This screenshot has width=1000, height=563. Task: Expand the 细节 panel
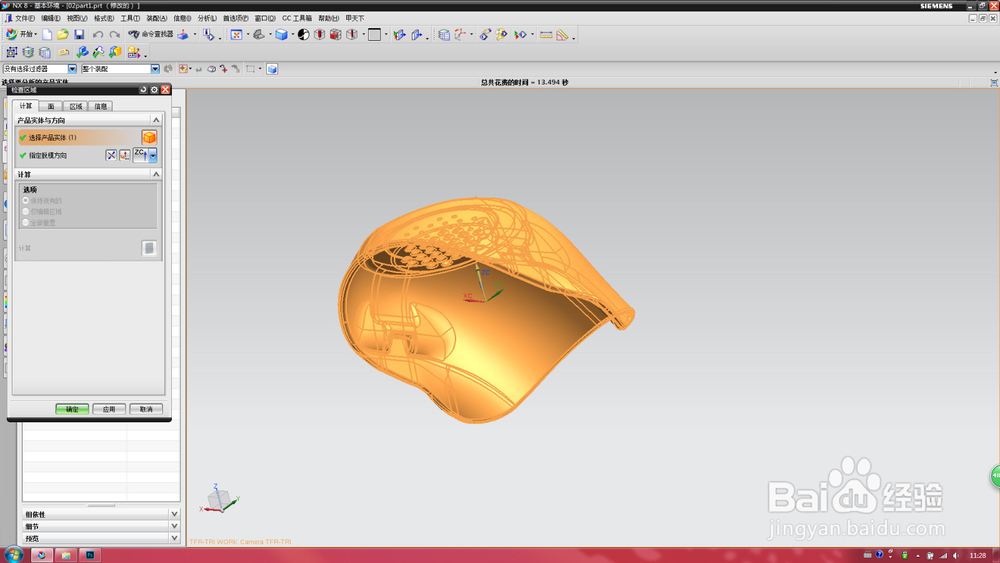tap(174, 526)
